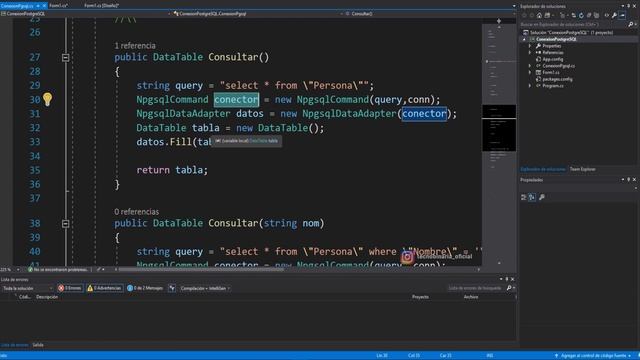Click 'return tabla;' on line 35

pos(172,170)
